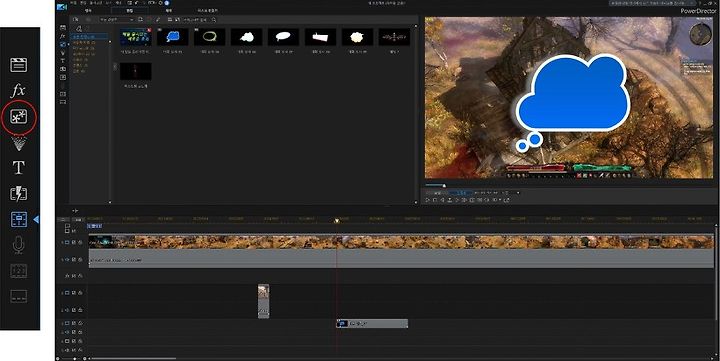Image resolution: width=720 pixels, height=361 pixels.
Task: Select colorful text thumbnail with red badge
Action: tap(135, 37)
